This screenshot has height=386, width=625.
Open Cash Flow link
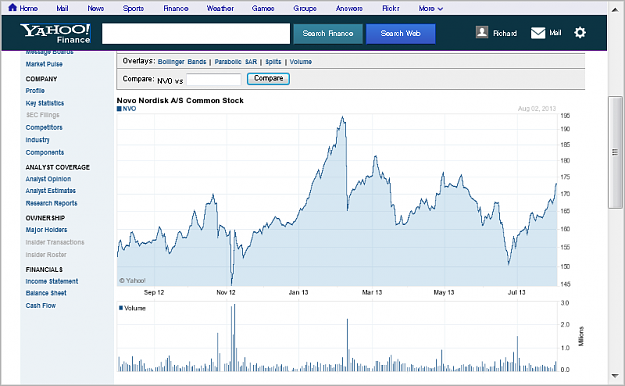(41, 306)
